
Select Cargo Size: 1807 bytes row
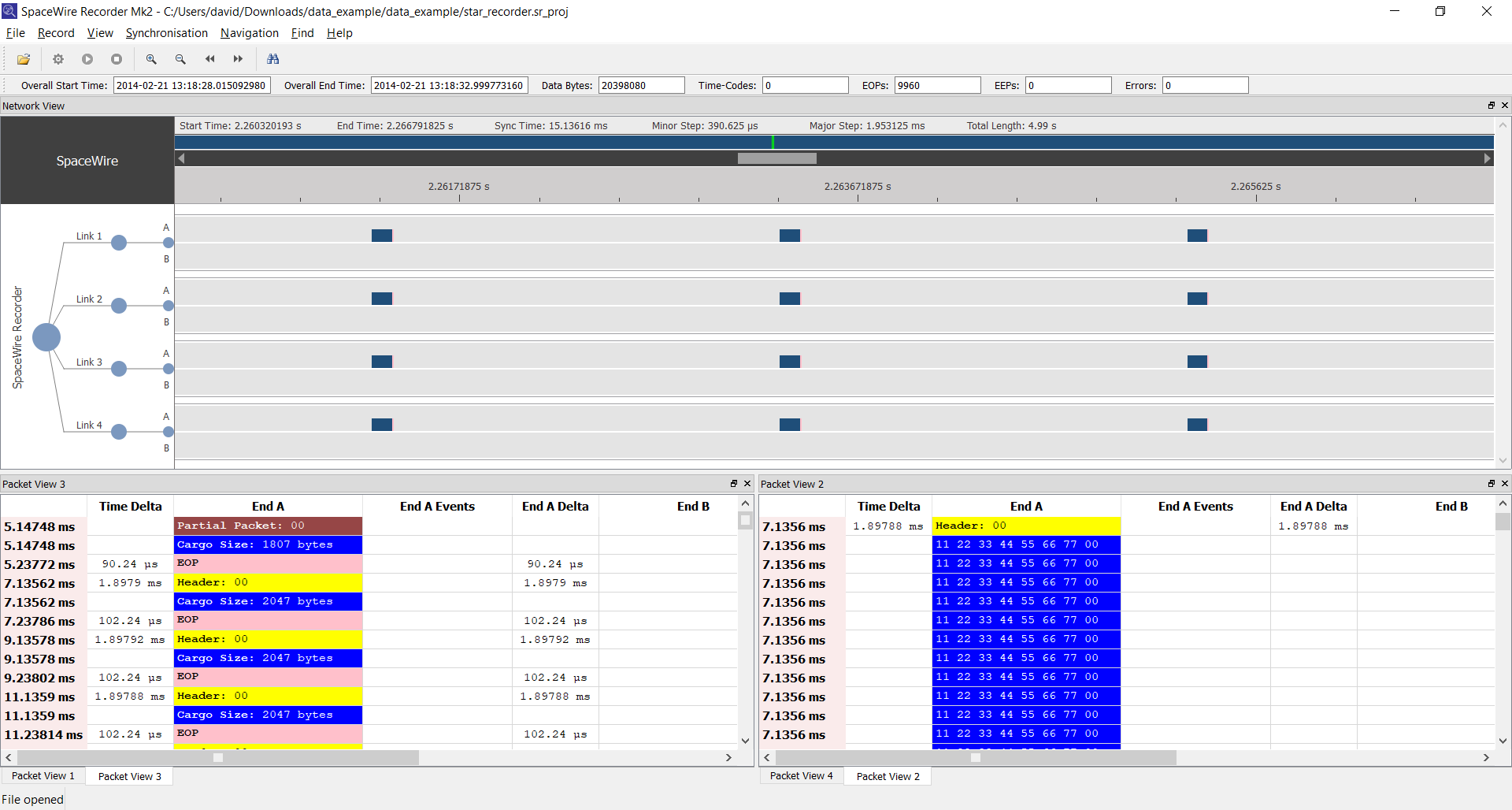268,544
